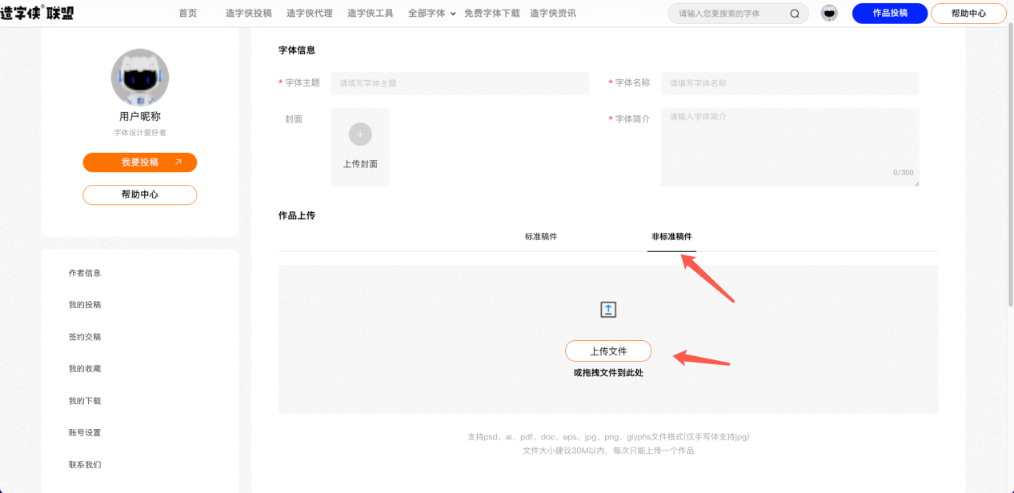
Task: Click the arrow icon on 我要投稿 button
Action: [x=178, y=162]
